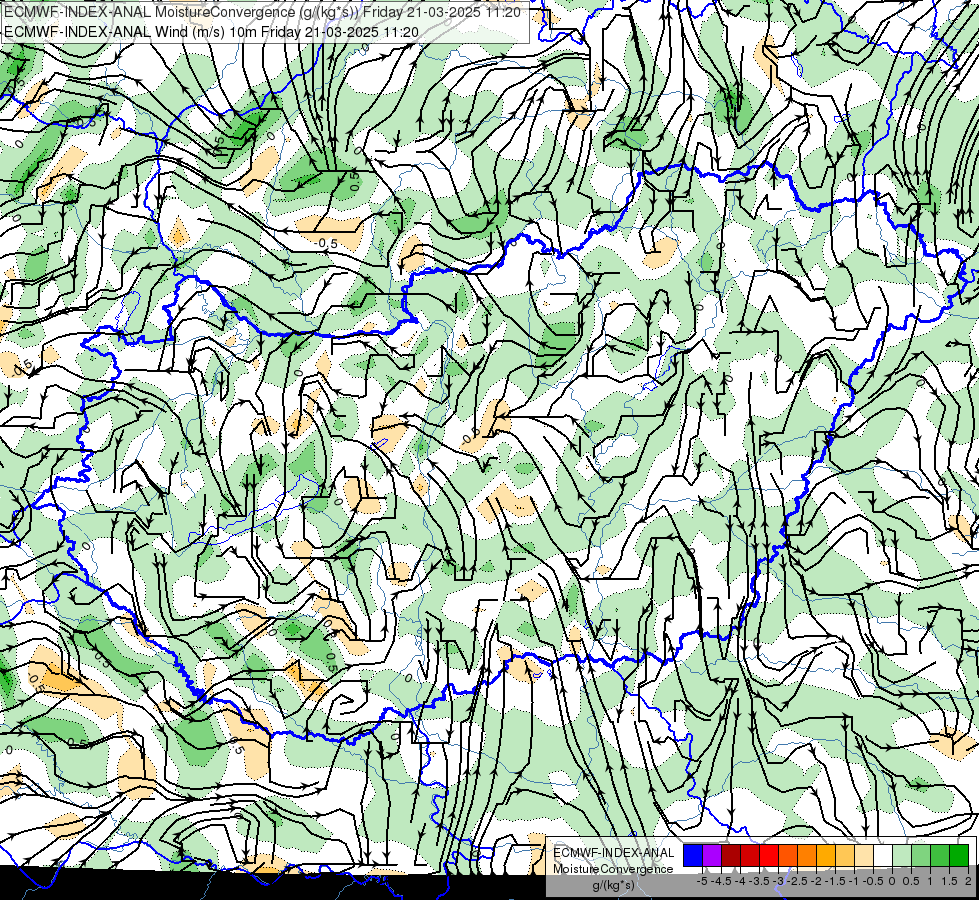979x900 pixels.
Task: Click the blue swatch in the legend
Action: [x=693, y=855]
